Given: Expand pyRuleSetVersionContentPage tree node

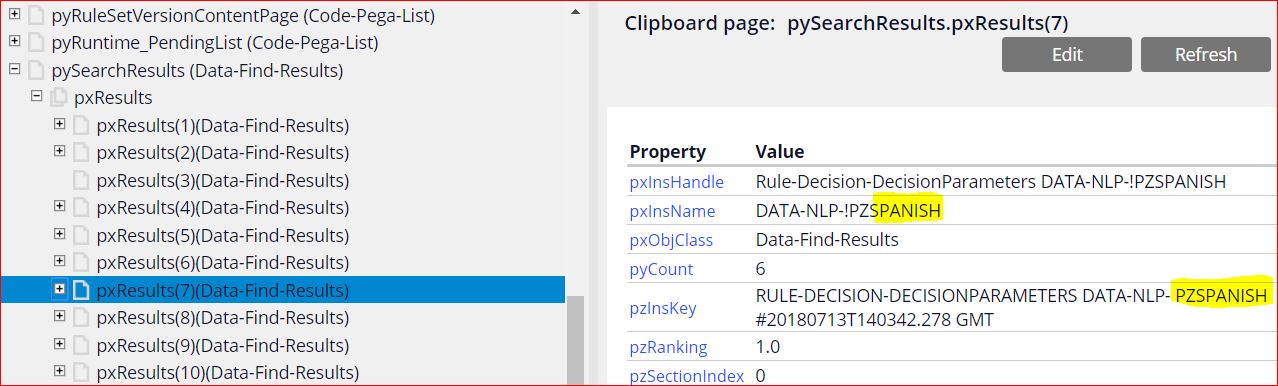Looking at the screenshot, I should click(14, 15).
